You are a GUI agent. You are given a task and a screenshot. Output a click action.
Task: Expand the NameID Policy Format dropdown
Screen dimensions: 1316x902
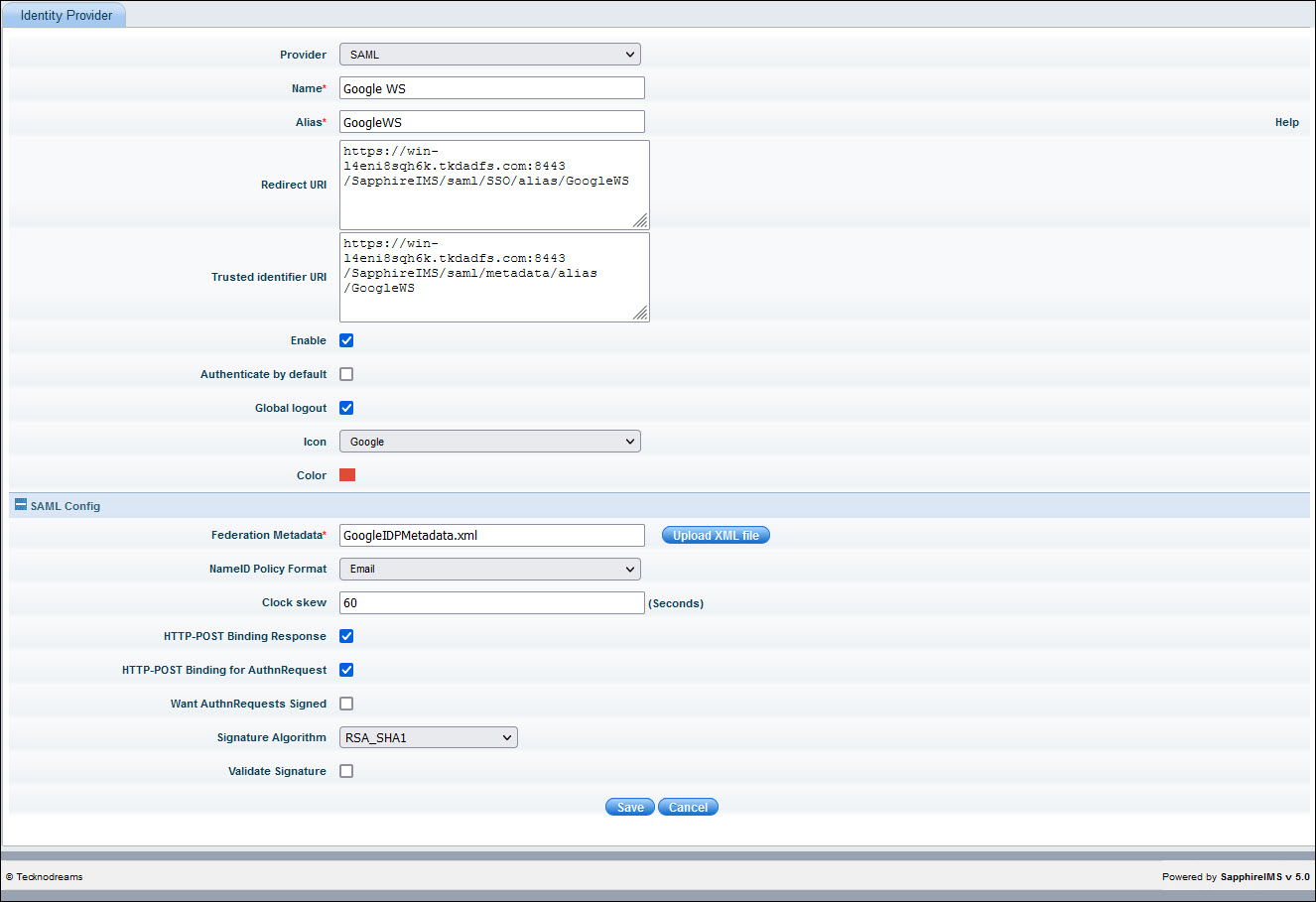click(489, 569)
